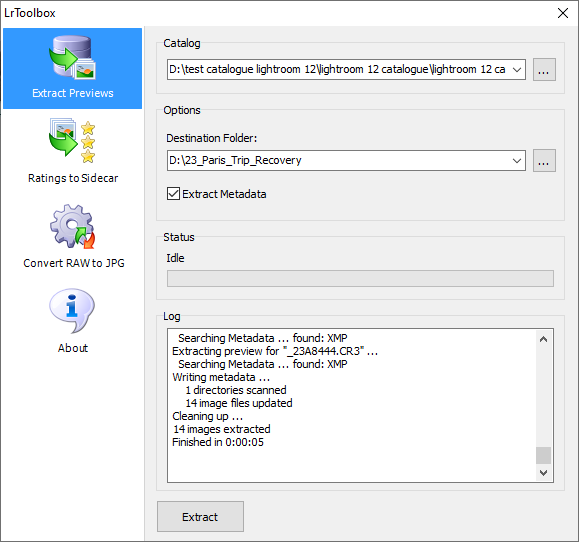Image resolution: width=579 pixels, height=542 pixels.
Task: Click the log scrollbar up arrow
Action: tap(543, 339)
